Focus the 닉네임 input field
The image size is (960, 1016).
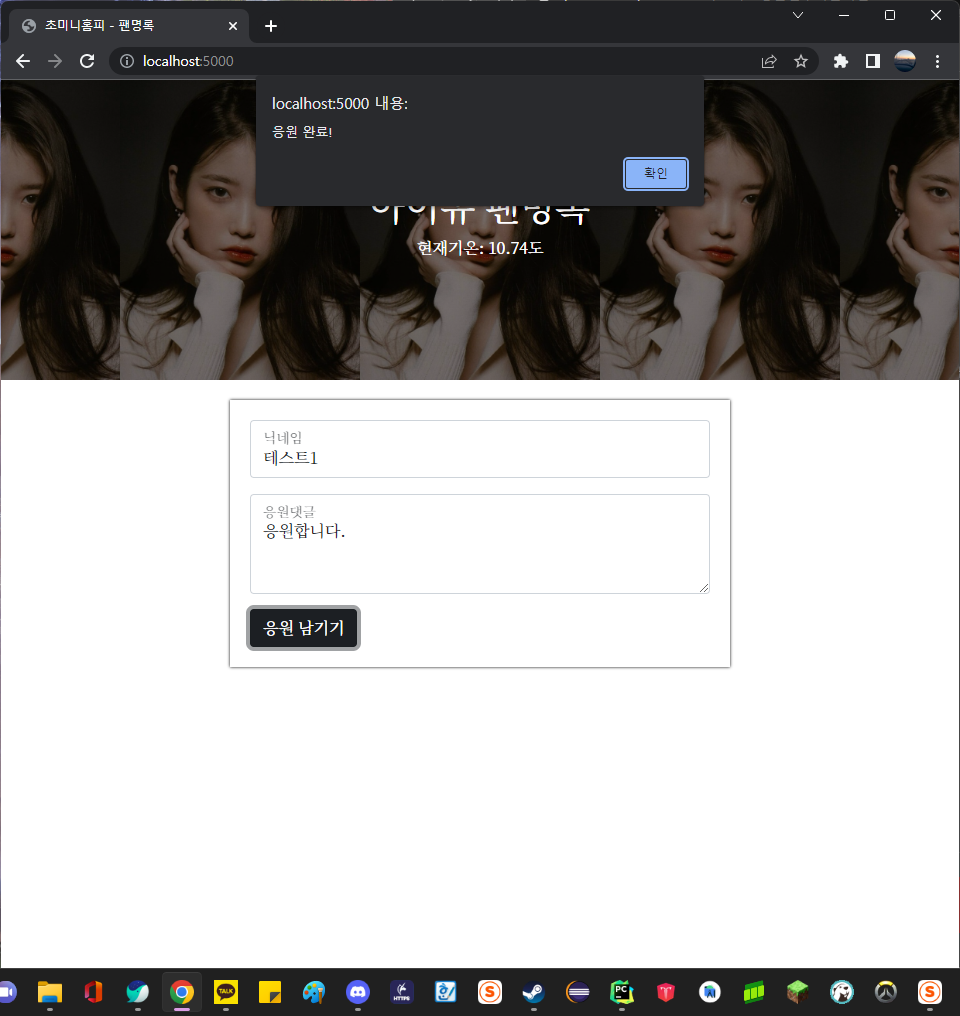(x=479, y=449)
